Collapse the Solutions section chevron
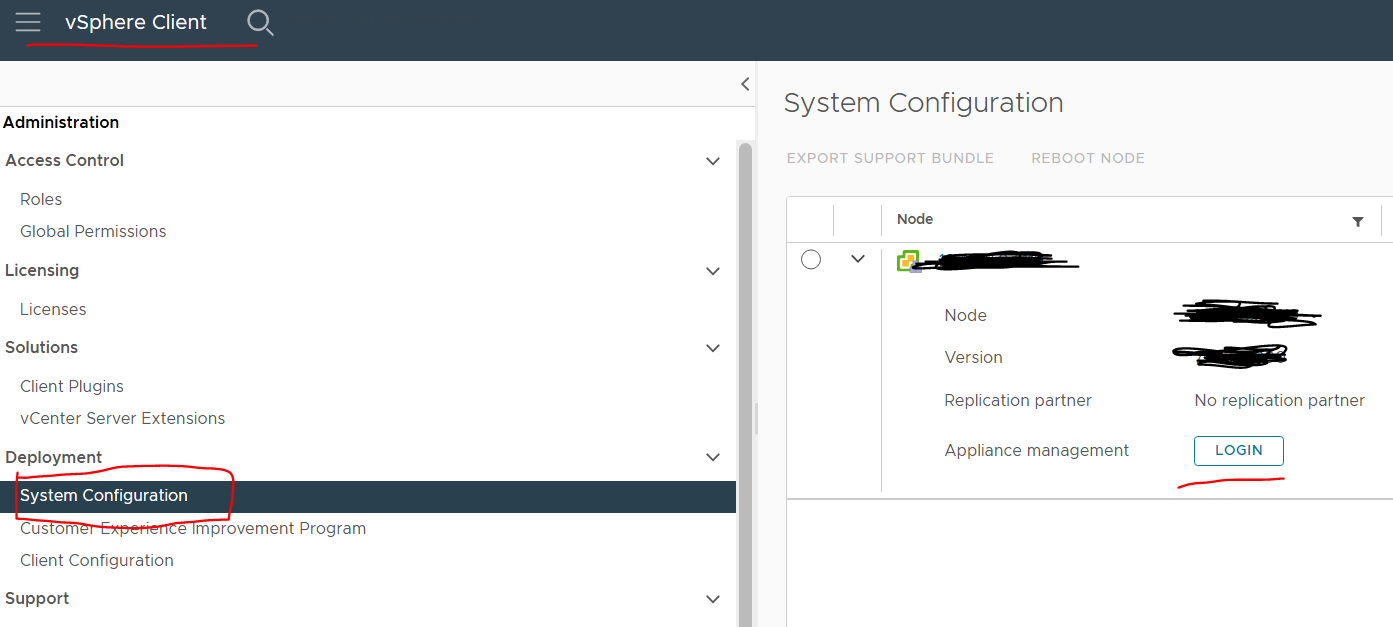 coord(712,348)
